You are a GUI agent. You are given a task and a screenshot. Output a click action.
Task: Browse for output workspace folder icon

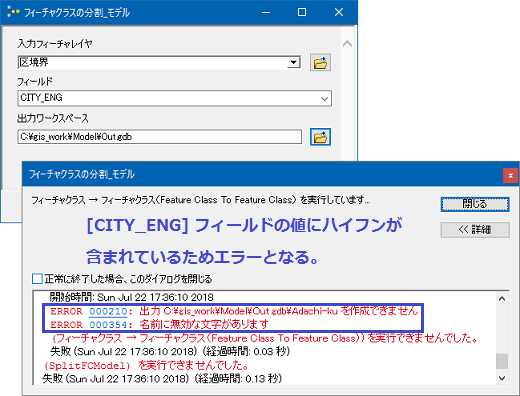point(320,137)
